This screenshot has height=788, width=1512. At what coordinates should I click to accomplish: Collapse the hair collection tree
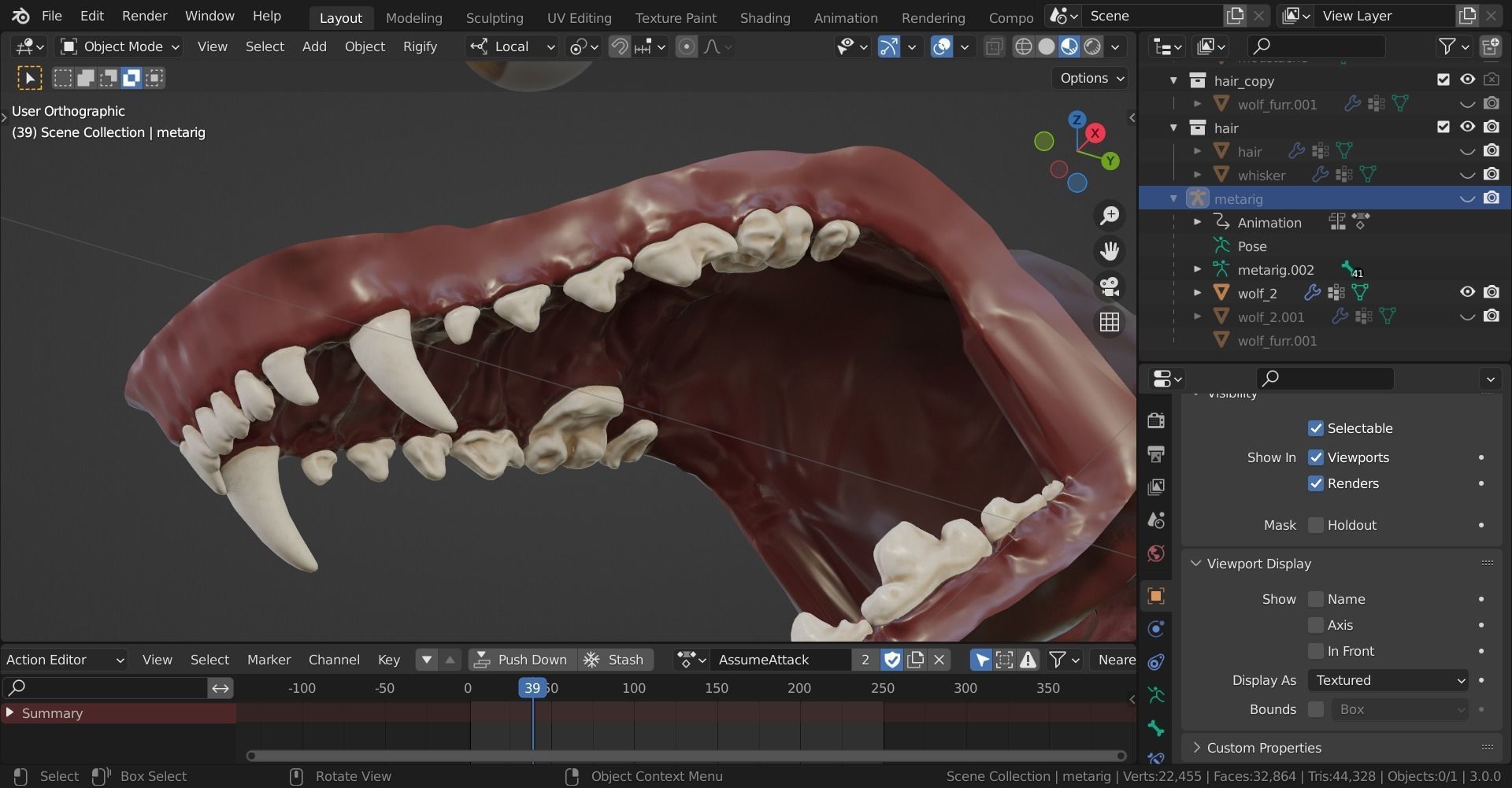1173,128
